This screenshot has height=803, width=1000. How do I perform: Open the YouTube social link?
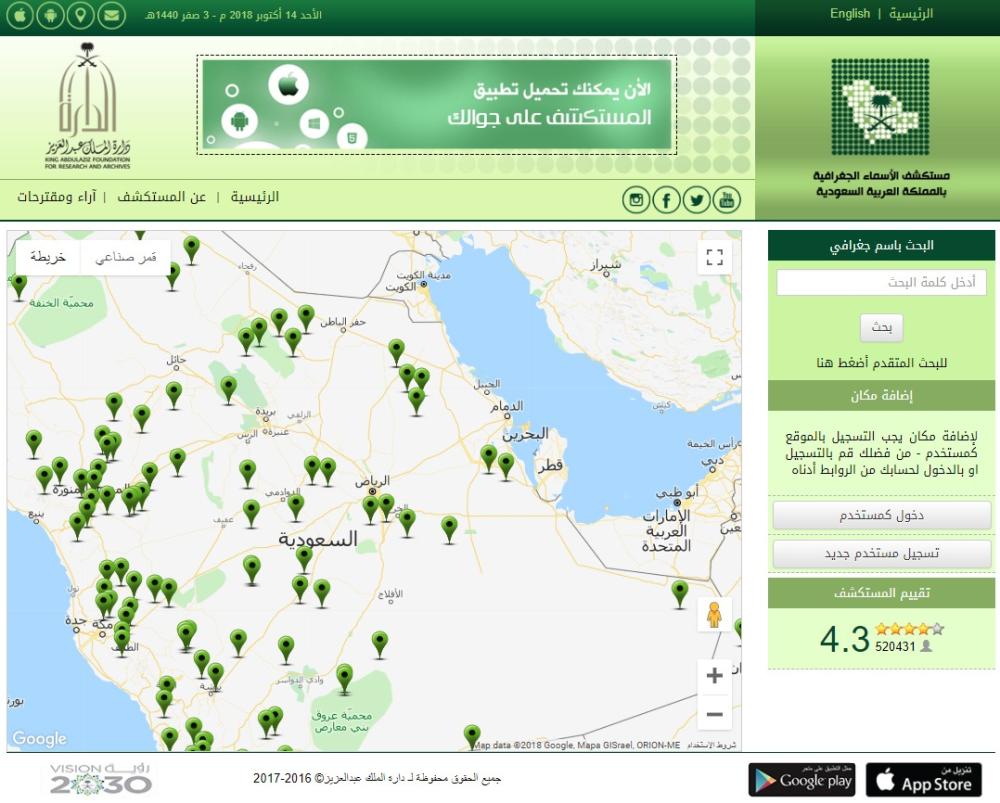(726, 200)
